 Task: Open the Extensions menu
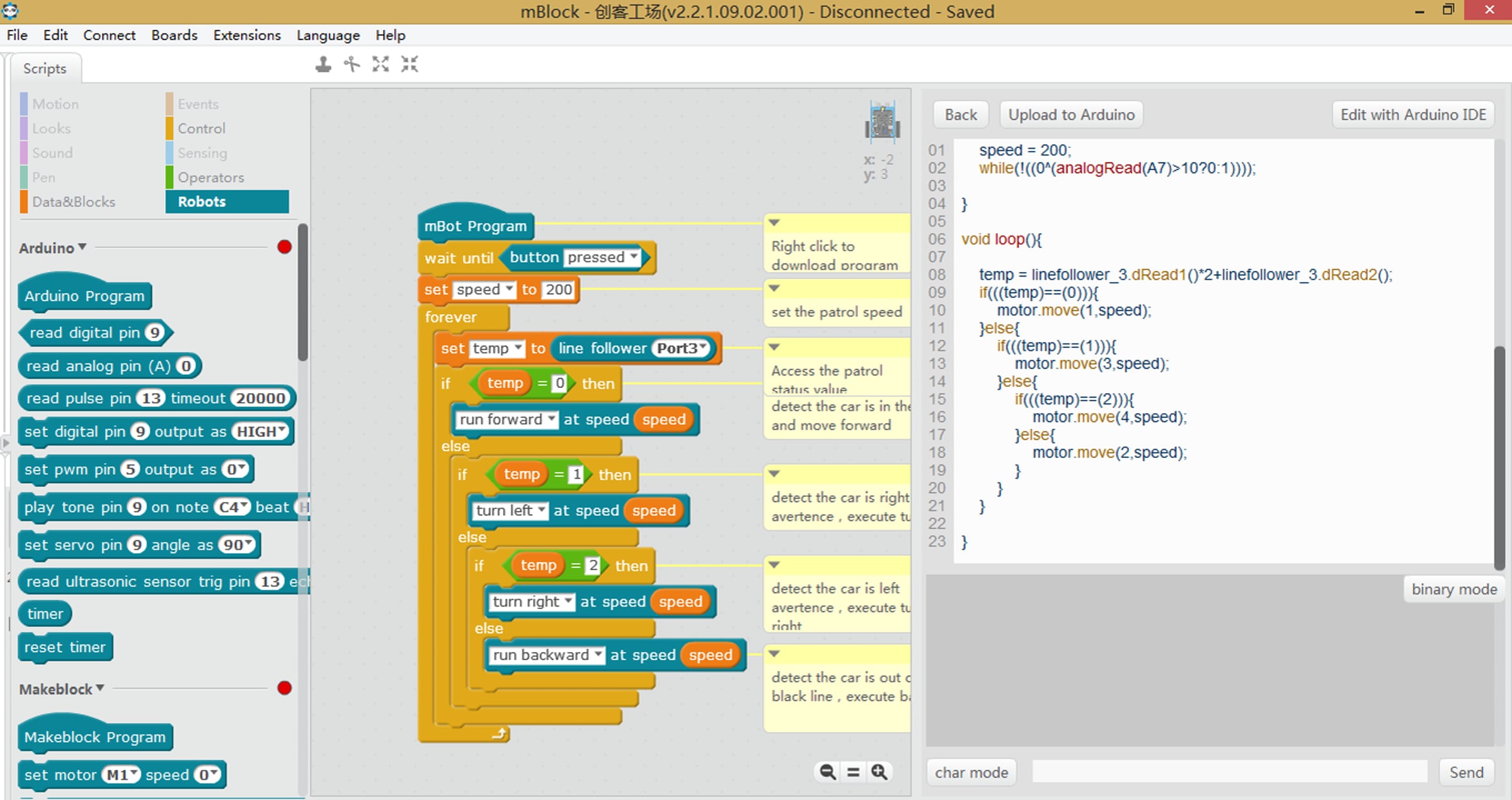pos(247,35)
